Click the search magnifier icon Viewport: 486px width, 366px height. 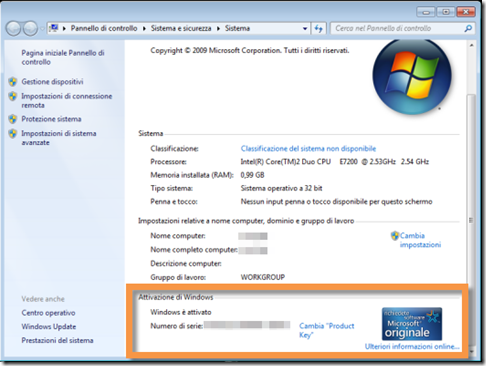point(468,29)
